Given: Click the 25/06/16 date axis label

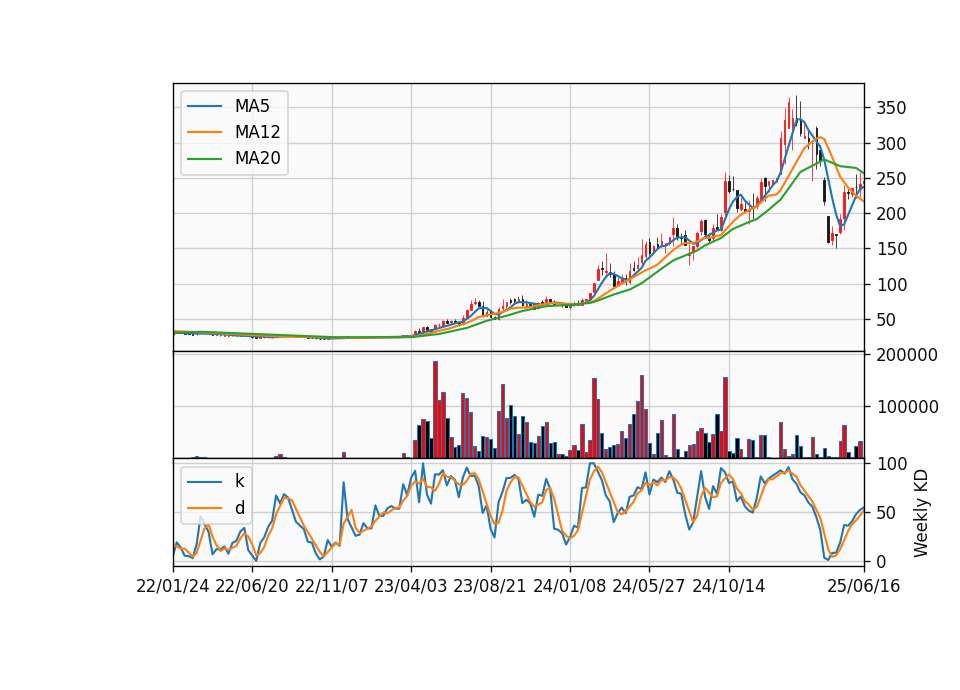Looking at the screenshot, I should pyautogui.click(x=864, y=587).
